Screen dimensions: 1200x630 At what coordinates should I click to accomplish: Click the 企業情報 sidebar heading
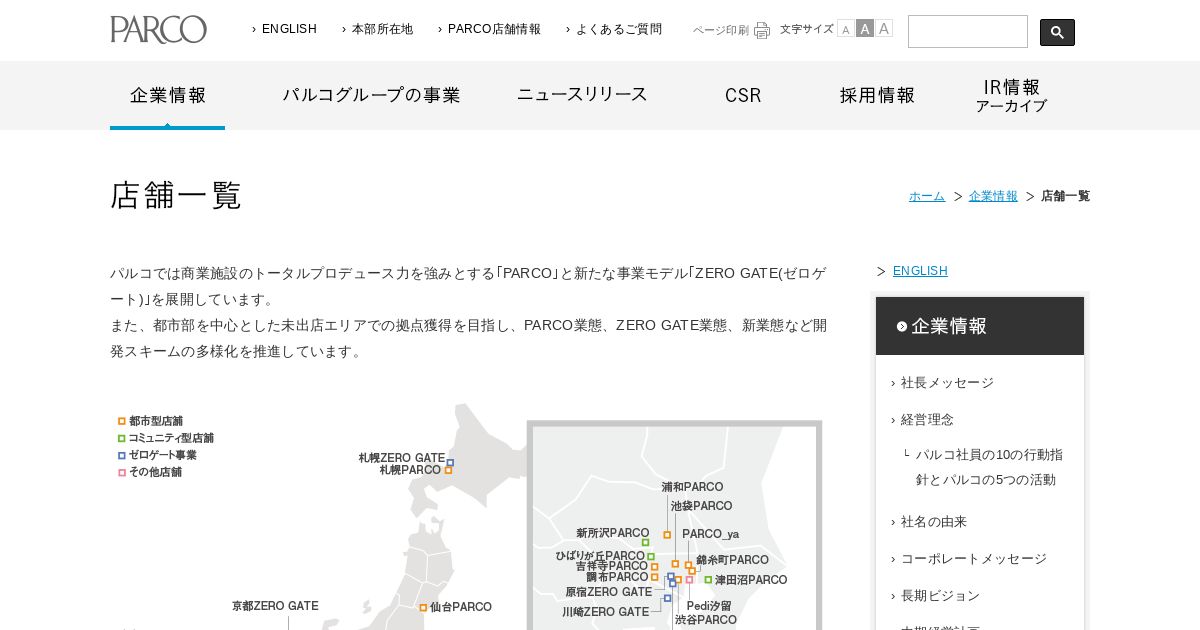(x=980, y=326)
